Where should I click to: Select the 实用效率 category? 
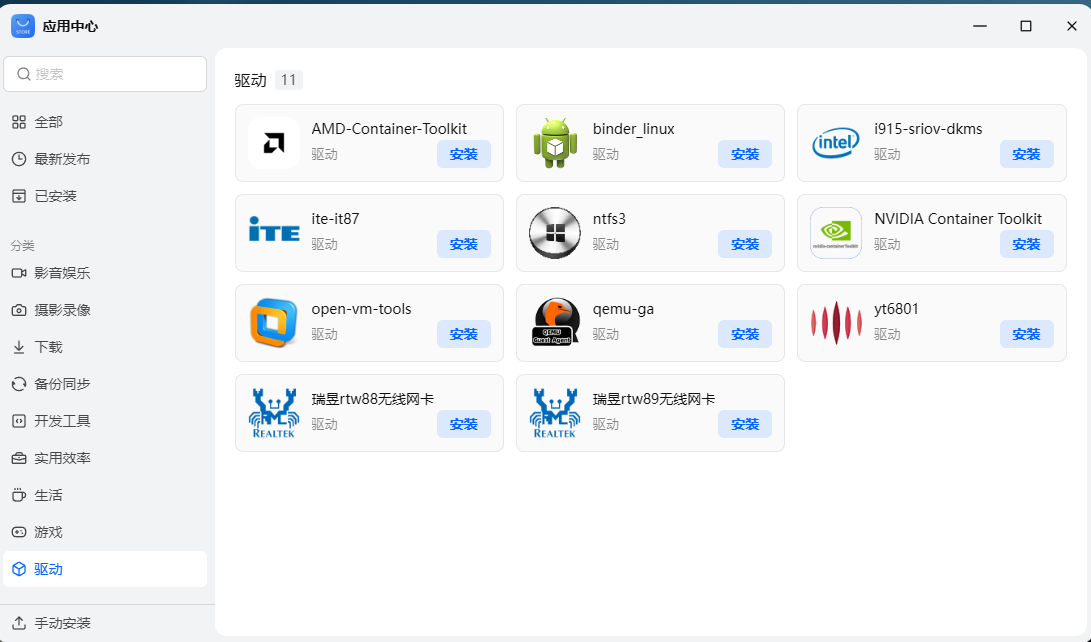pyautogui.click(x=105, y=458)
